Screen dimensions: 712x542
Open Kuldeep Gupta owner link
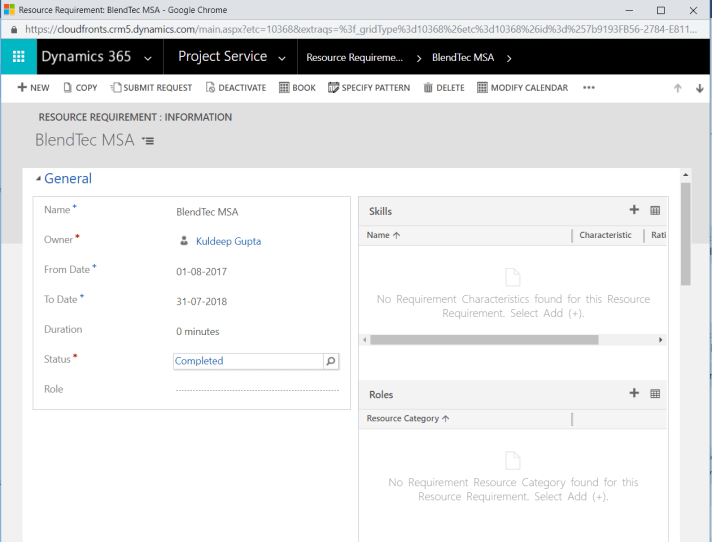228,241
